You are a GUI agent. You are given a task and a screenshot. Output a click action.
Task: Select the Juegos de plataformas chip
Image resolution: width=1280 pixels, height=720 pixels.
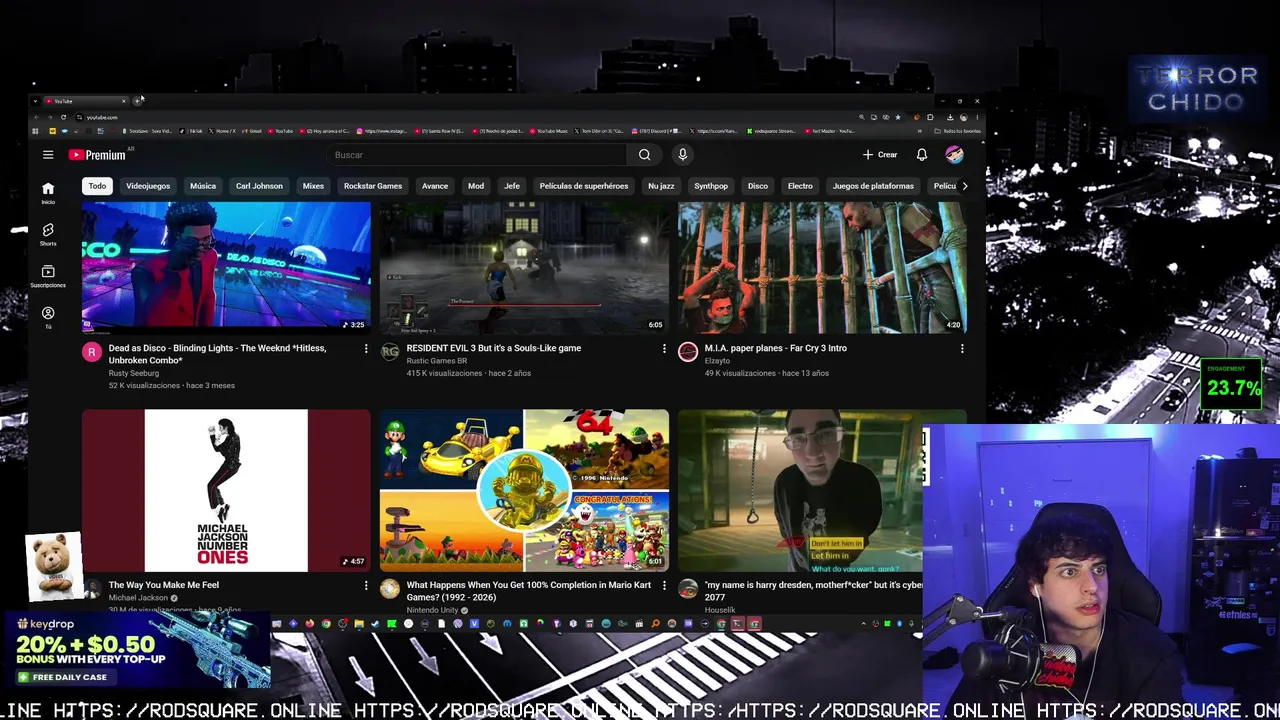[873, 186]
